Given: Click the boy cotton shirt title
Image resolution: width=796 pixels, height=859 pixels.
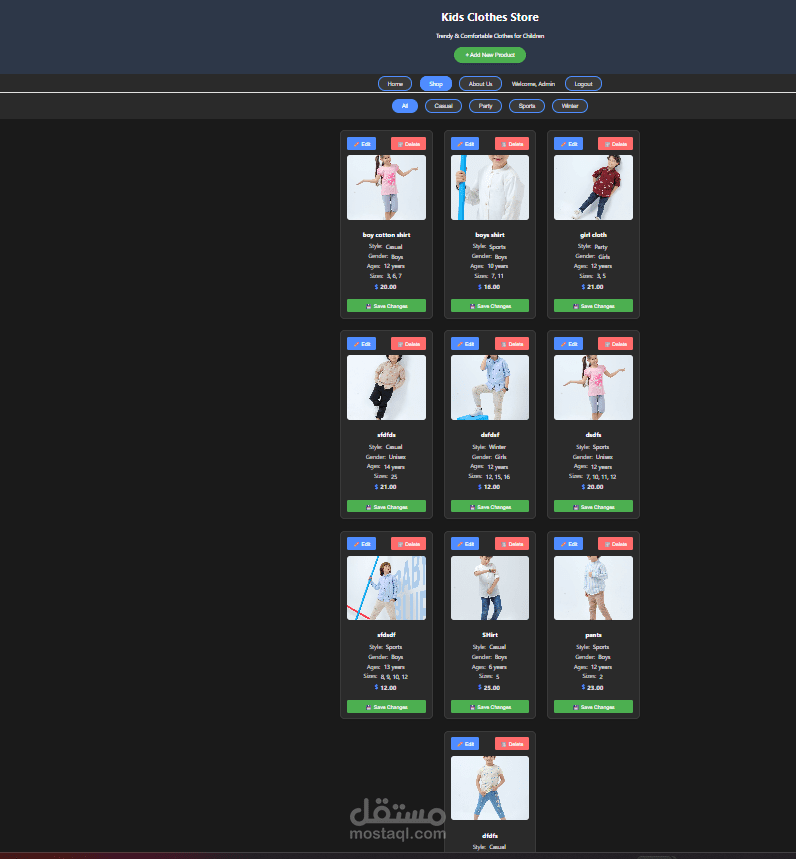Looking at the screenshot, I should (386, 234).
